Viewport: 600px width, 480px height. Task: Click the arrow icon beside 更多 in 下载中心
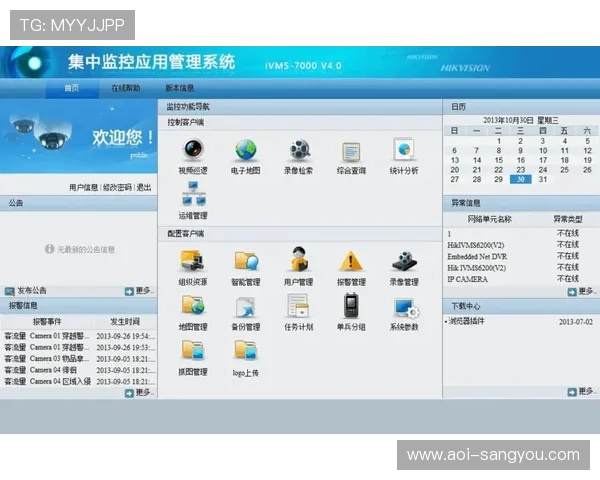[x=572, y=392]
